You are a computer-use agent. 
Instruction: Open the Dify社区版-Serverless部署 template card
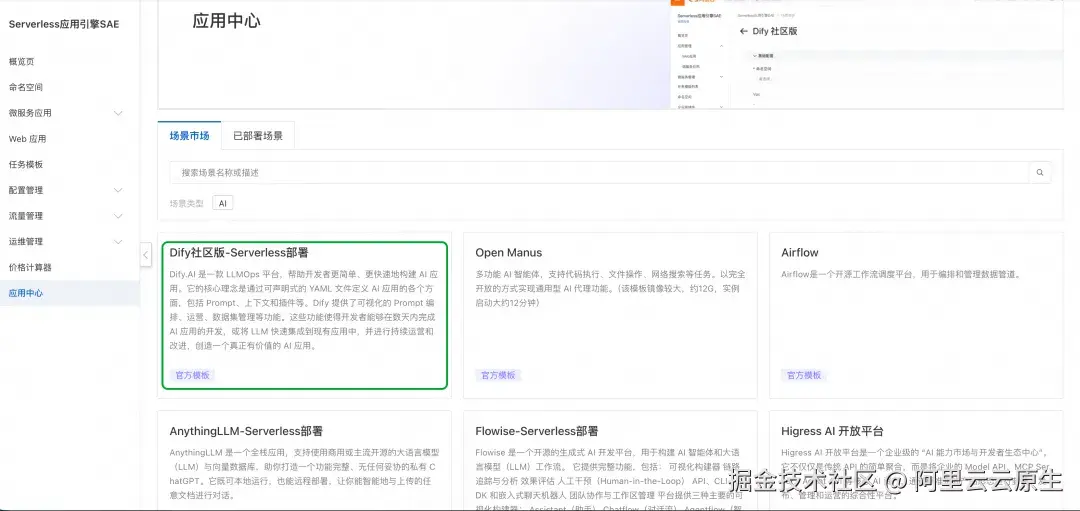(303, 314)
